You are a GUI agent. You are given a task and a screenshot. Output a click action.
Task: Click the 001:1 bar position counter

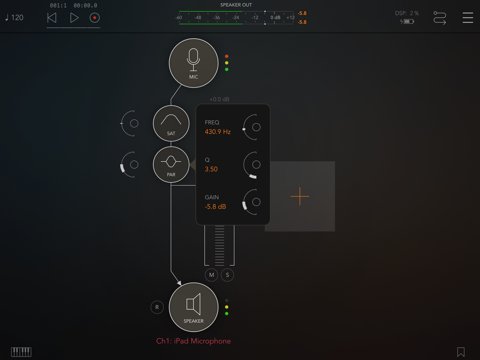pos(58,6)
